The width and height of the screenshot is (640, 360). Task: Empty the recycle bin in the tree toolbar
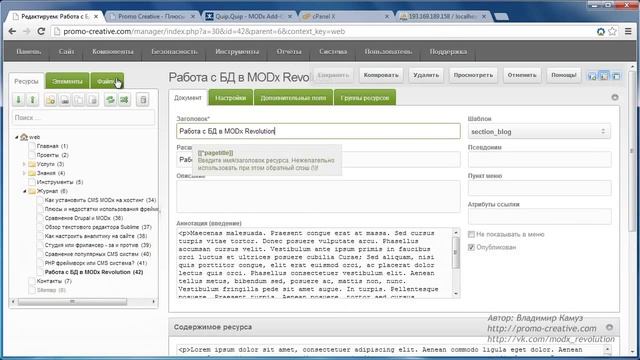point(143,100)
